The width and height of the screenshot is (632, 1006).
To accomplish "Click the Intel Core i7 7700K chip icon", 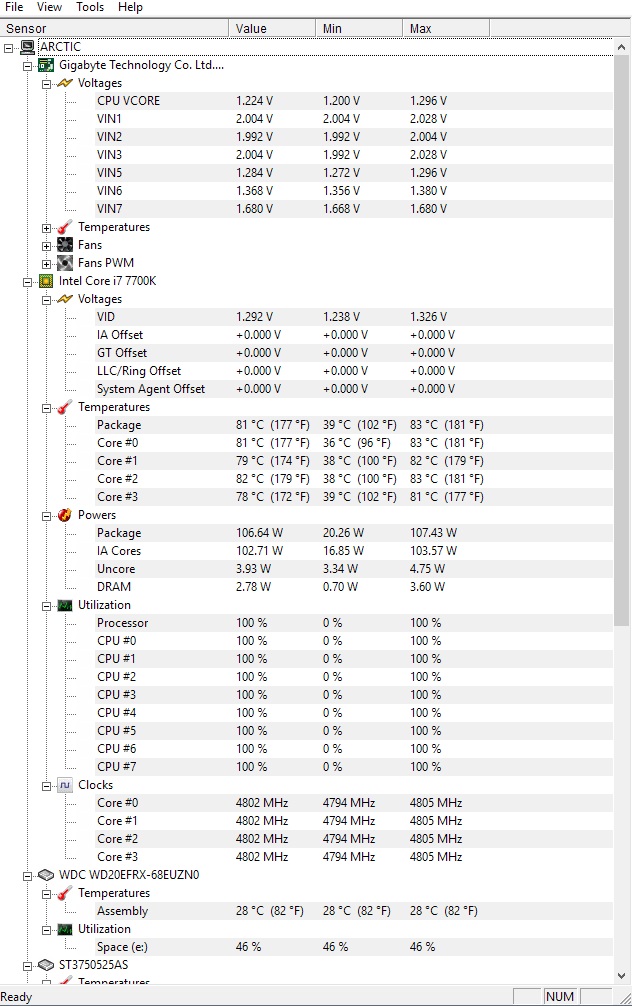I will [46, 281].
